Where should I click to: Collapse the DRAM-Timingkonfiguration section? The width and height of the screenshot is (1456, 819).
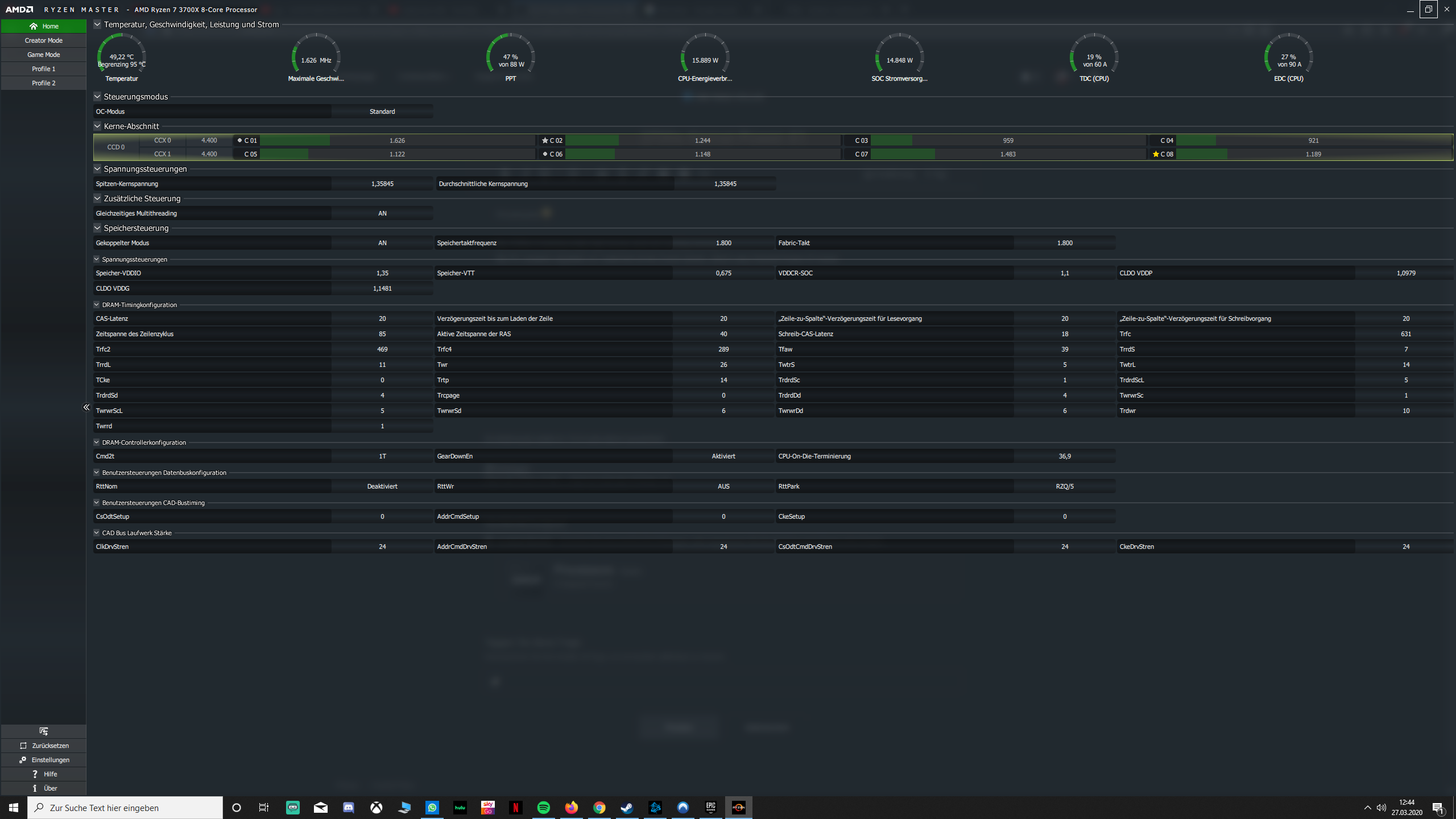(x=97, y=305)
